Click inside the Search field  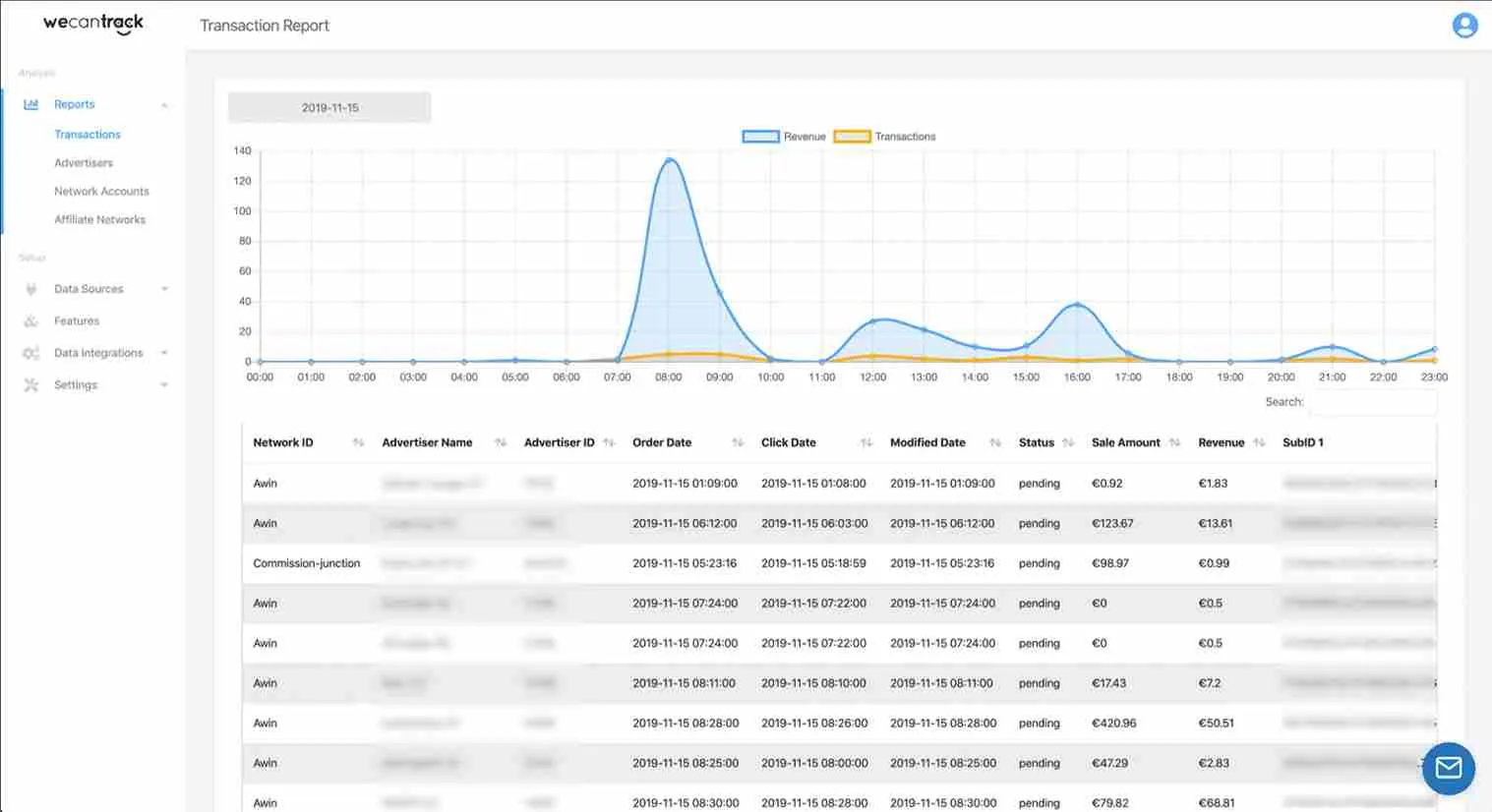(1374, 402)
